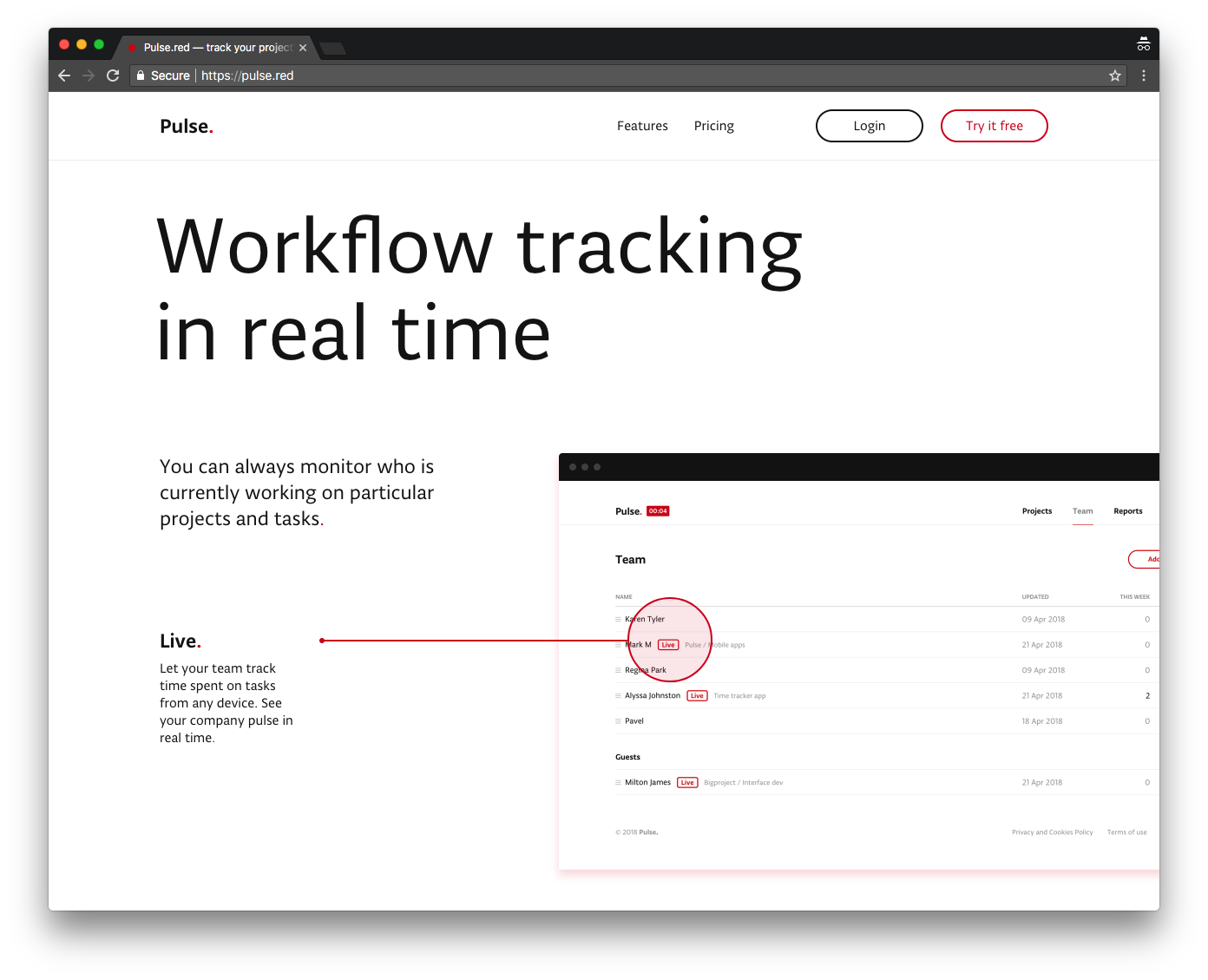Open the Pricing page
1208x980 pixels.
pyautogui.click(x=713, y=126)
